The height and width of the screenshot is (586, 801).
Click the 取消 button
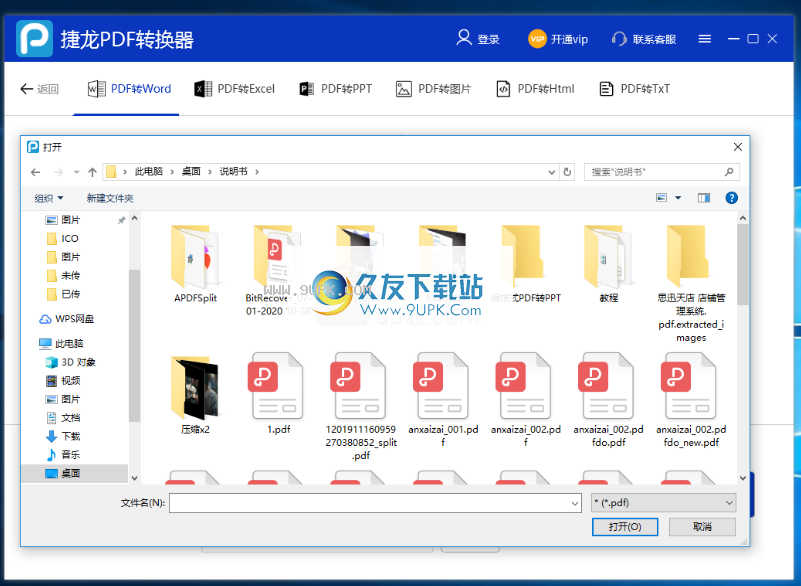702,527
